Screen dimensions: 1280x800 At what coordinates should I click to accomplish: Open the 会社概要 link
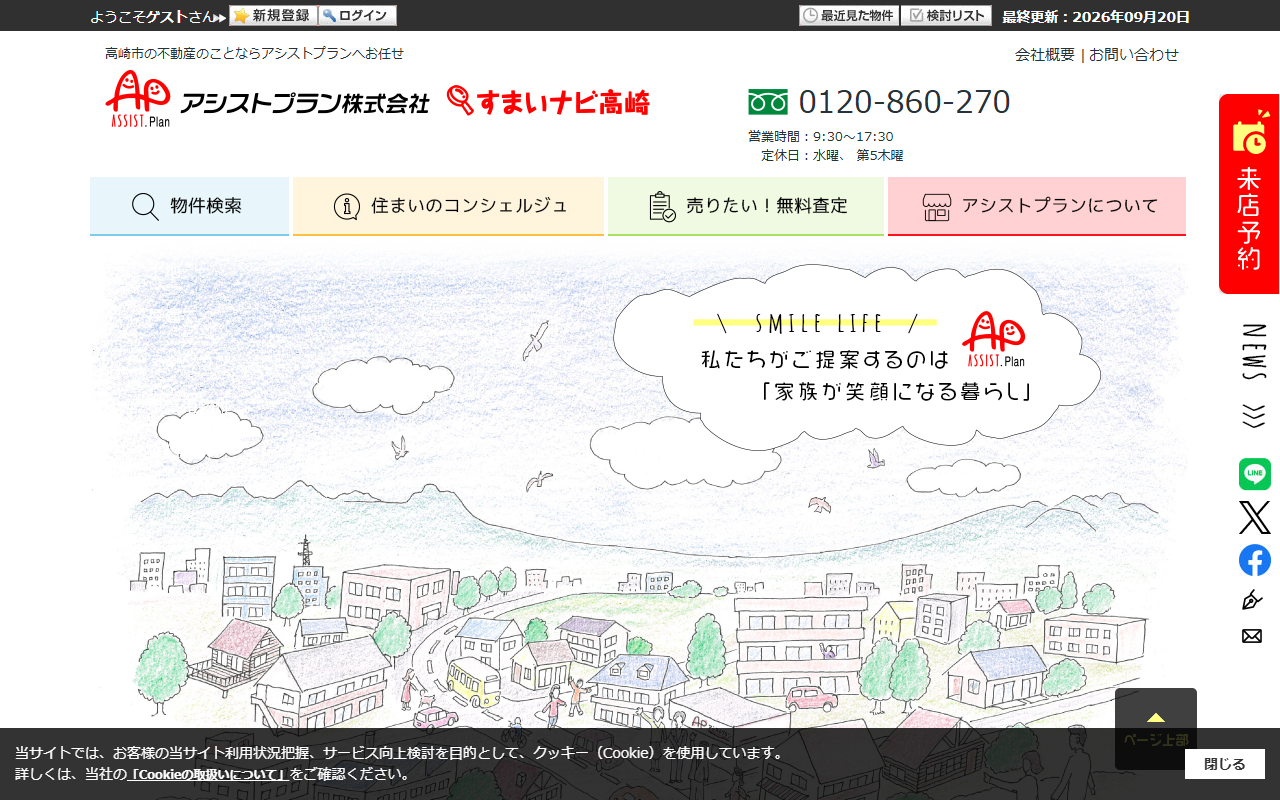tap(1045, 54)
